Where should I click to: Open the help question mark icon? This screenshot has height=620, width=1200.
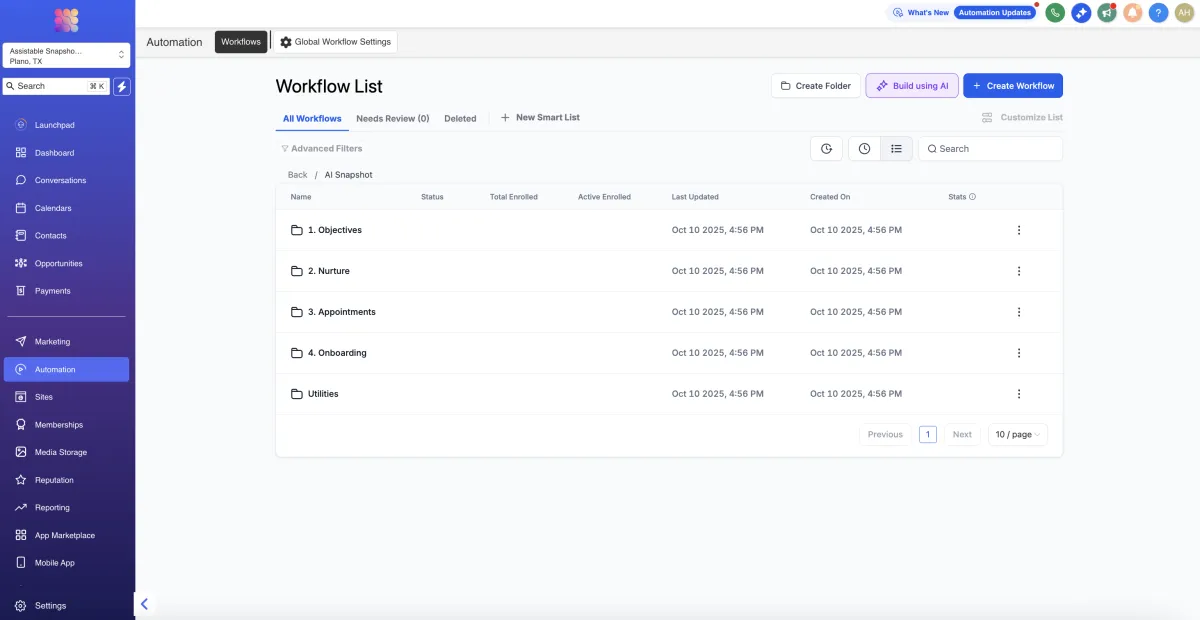[1158, 13]
